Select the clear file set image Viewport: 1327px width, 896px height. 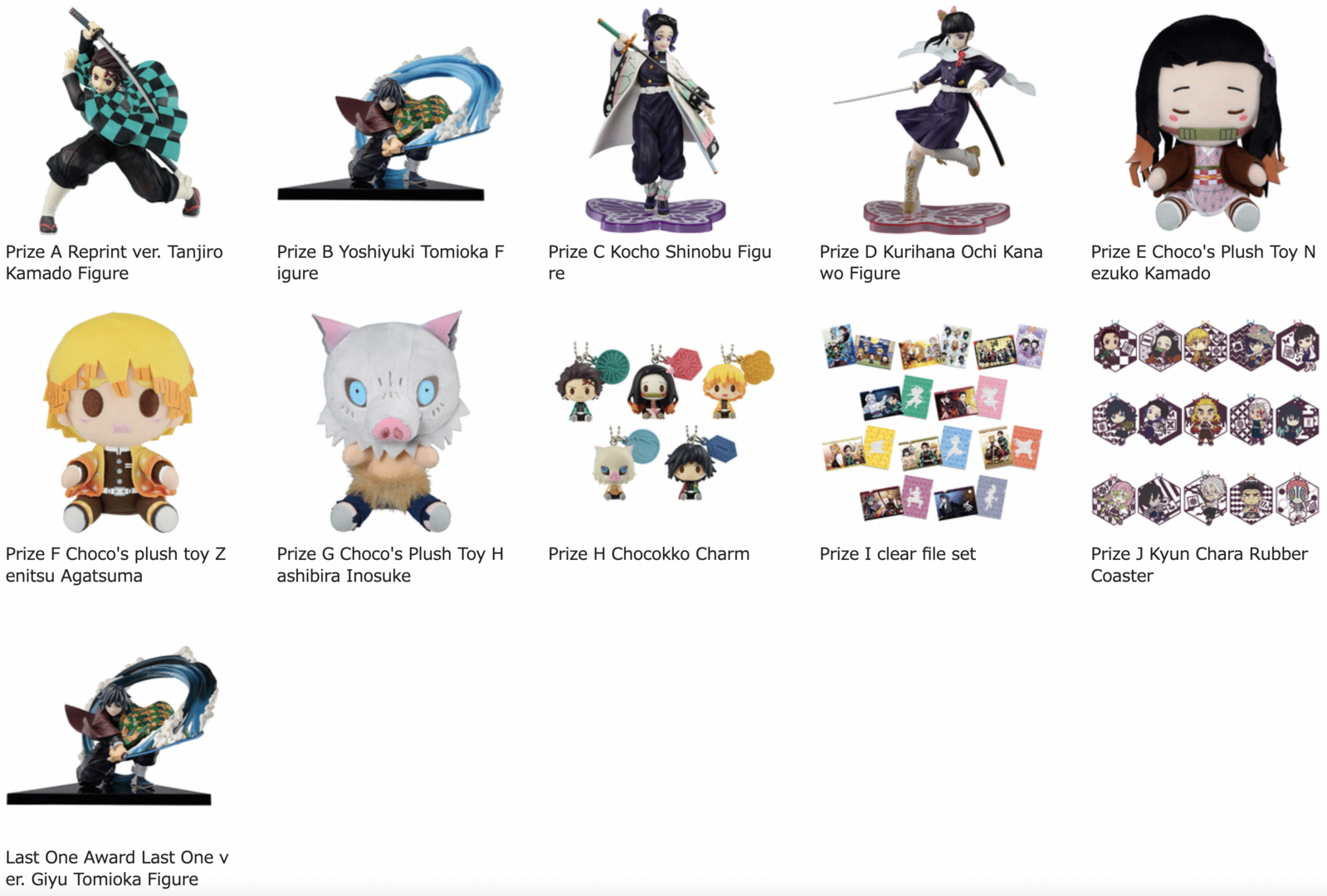coord(934,422)
